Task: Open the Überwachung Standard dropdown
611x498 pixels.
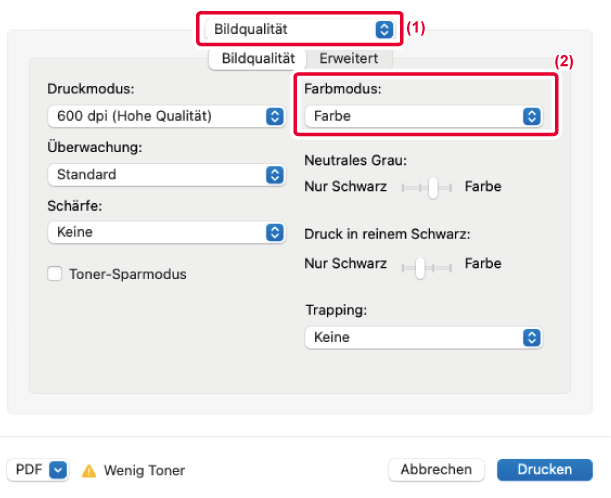Action: point(166,175)
